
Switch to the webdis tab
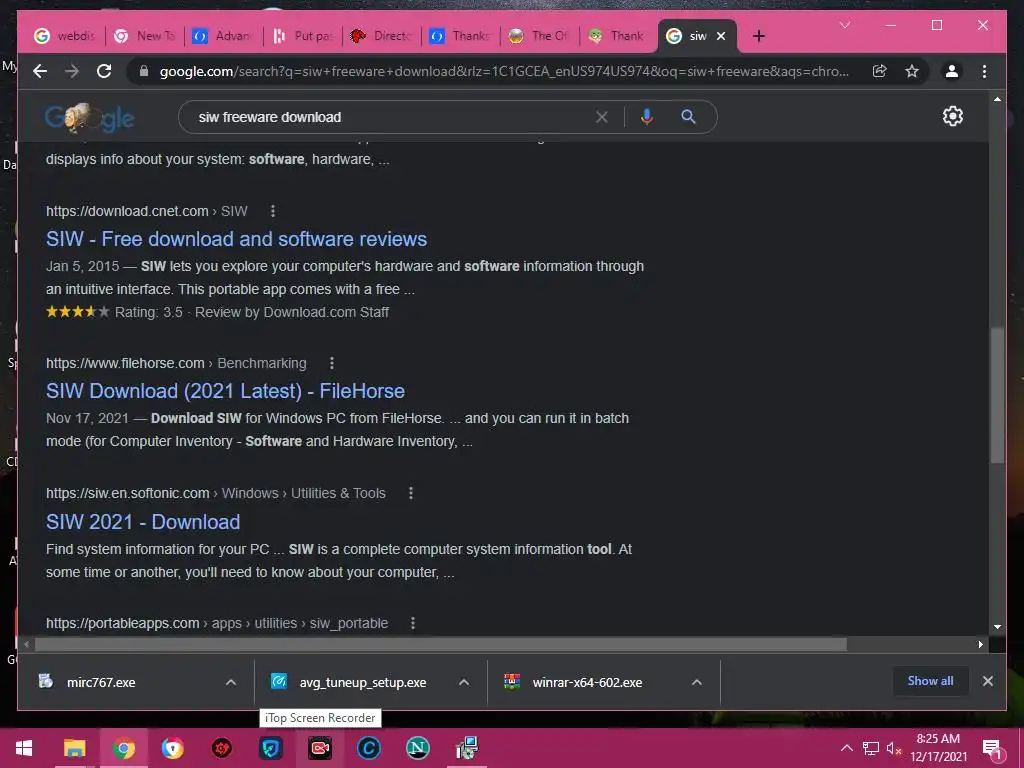65,36
